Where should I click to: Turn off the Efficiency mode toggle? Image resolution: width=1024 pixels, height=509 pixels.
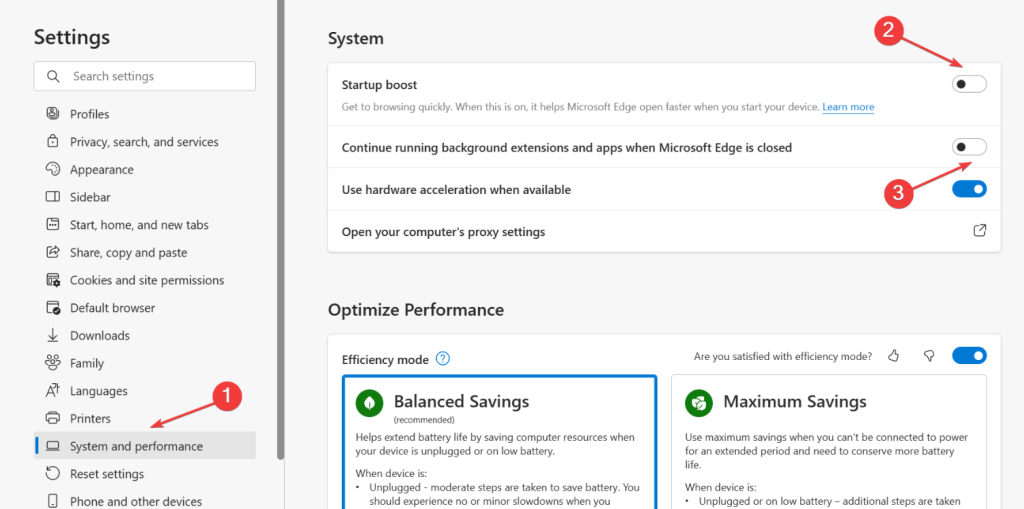969,356
